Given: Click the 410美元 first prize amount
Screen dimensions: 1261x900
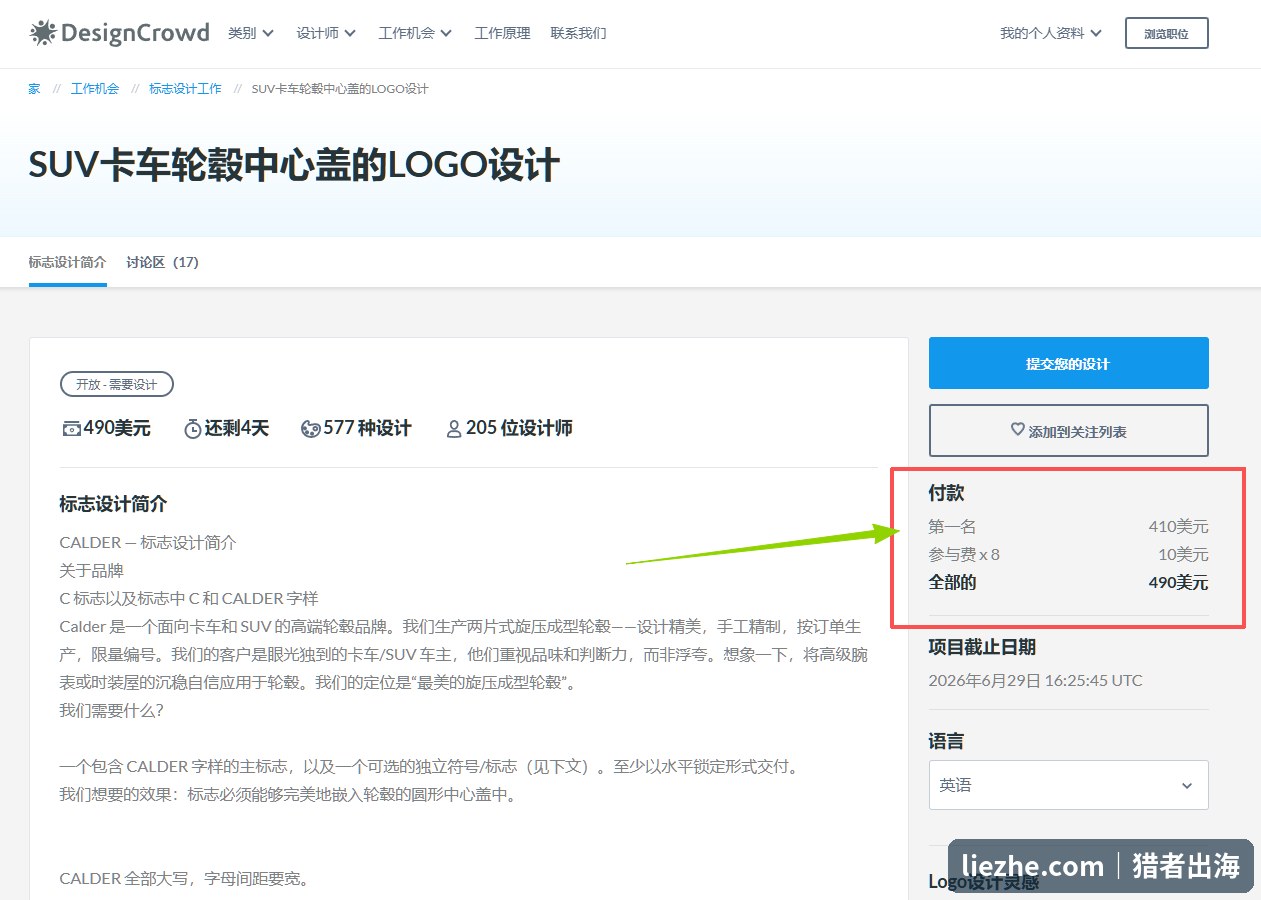Looking at the screenshot, I should 1178,526.
